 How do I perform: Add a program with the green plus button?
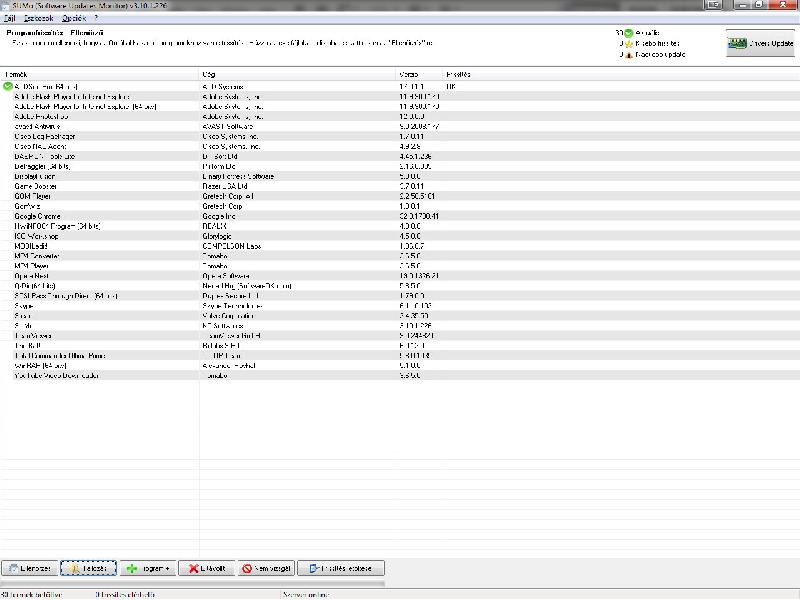(148, 568)
